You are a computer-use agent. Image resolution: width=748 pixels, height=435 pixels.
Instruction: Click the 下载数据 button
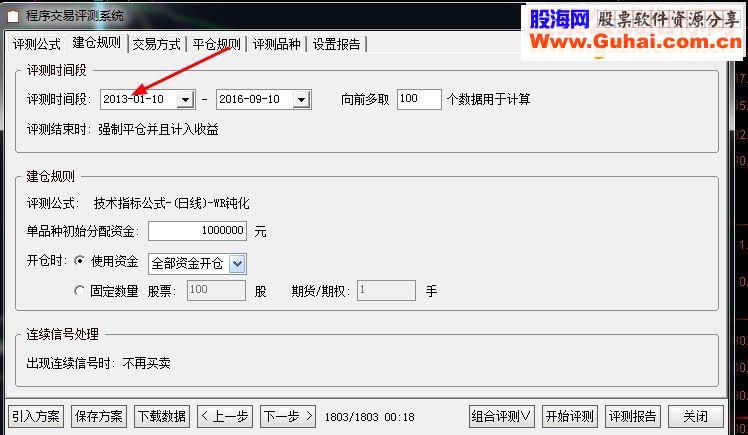(162, 416)
